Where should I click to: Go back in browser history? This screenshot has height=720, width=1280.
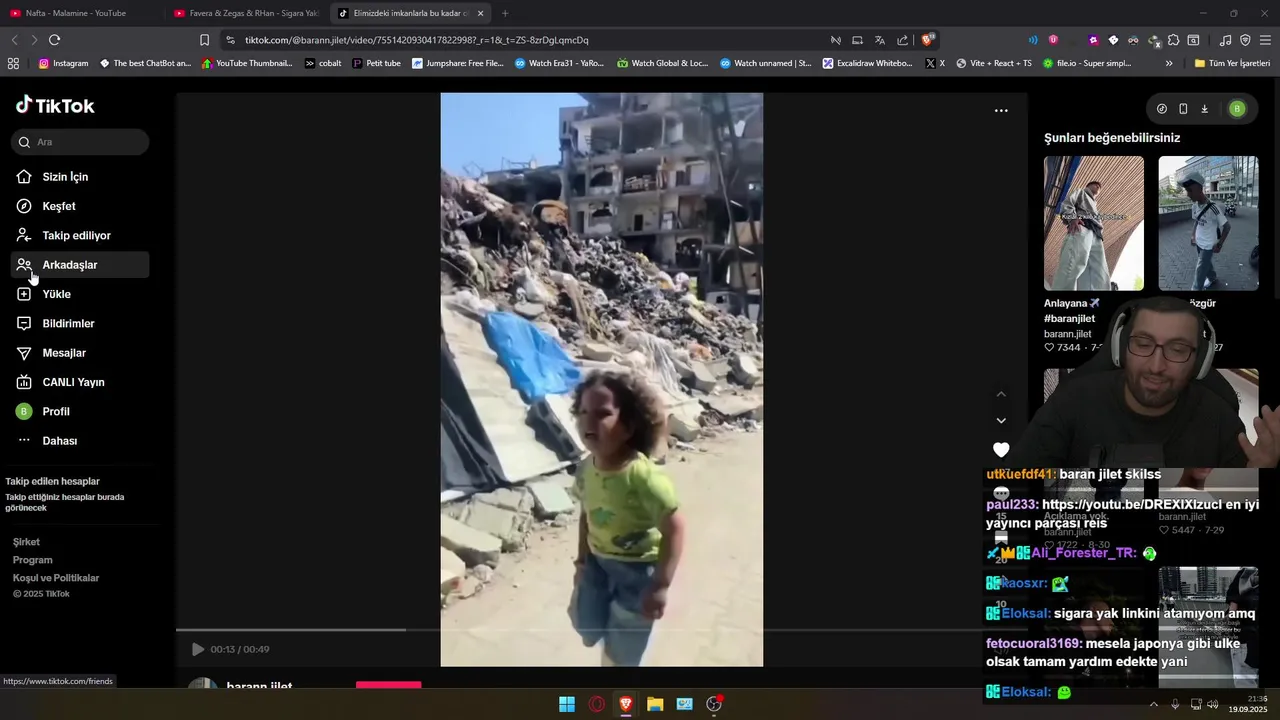tap(14, 40)
